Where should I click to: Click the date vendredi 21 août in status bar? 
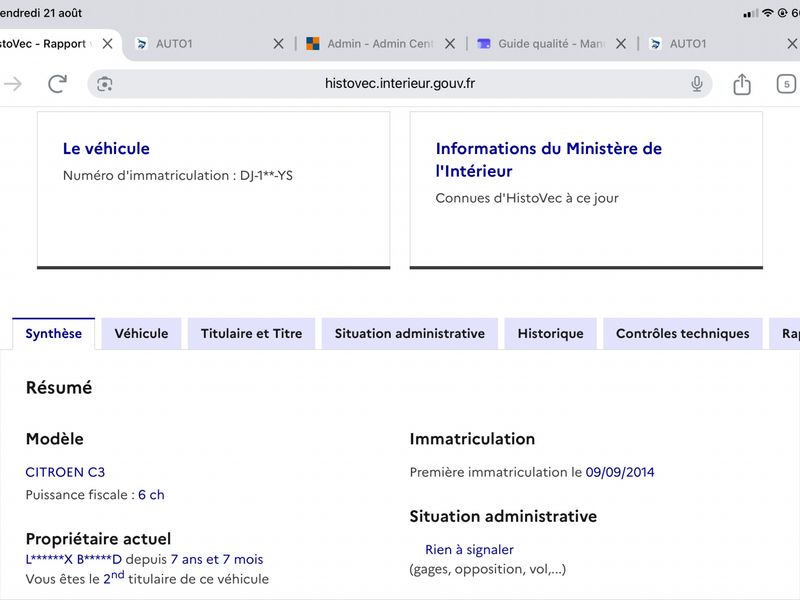41,13
